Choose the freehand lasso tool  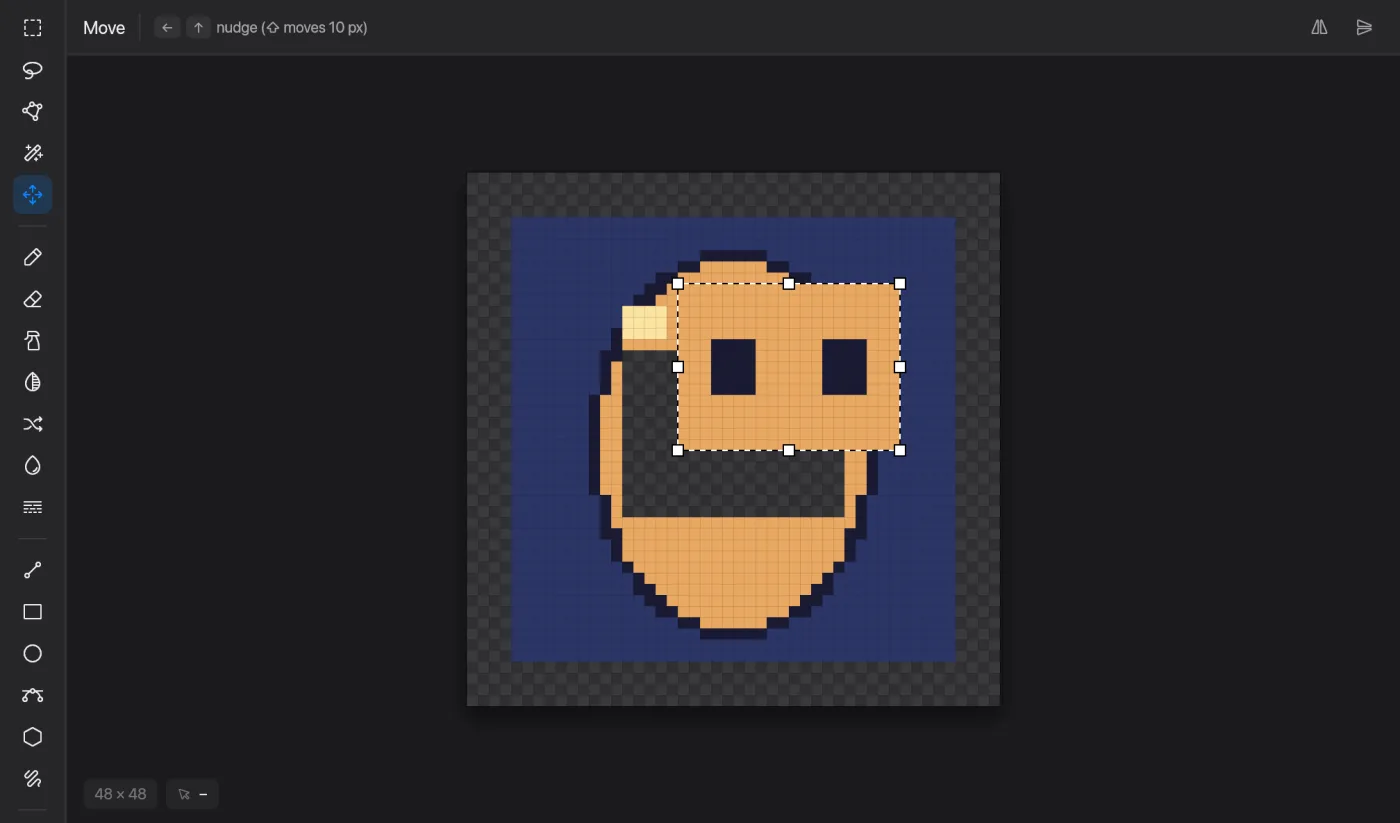coord(33,70)
